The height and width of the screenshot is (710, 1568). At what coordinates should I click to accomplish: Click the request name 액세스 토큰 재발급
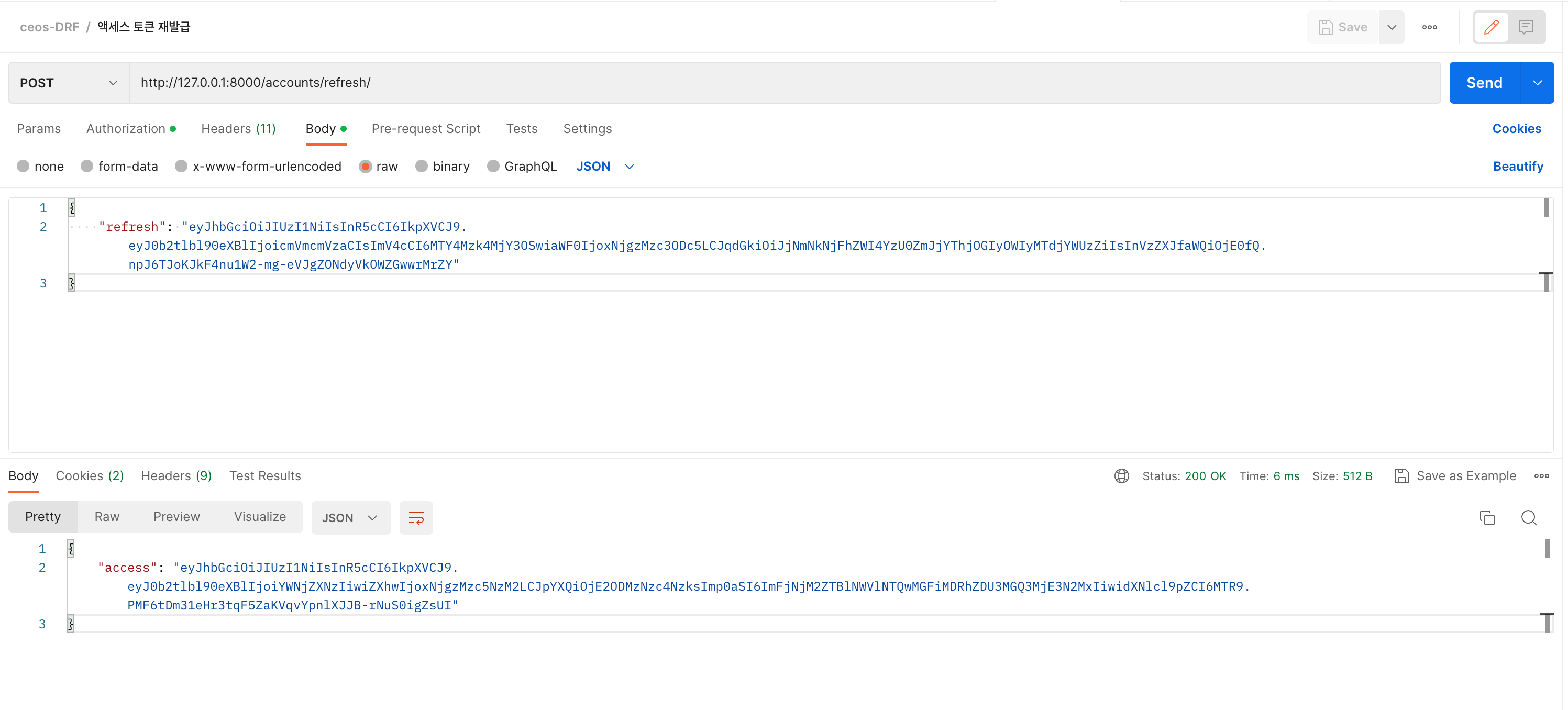[143, 27]
